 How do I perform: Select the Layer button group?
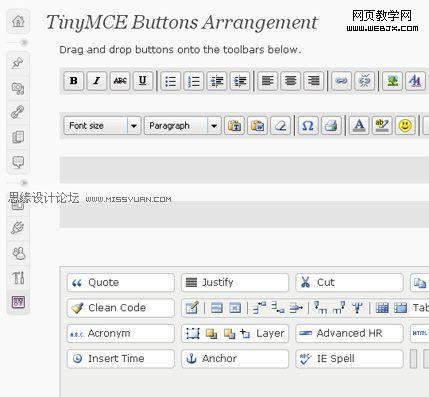click(235, 333)
